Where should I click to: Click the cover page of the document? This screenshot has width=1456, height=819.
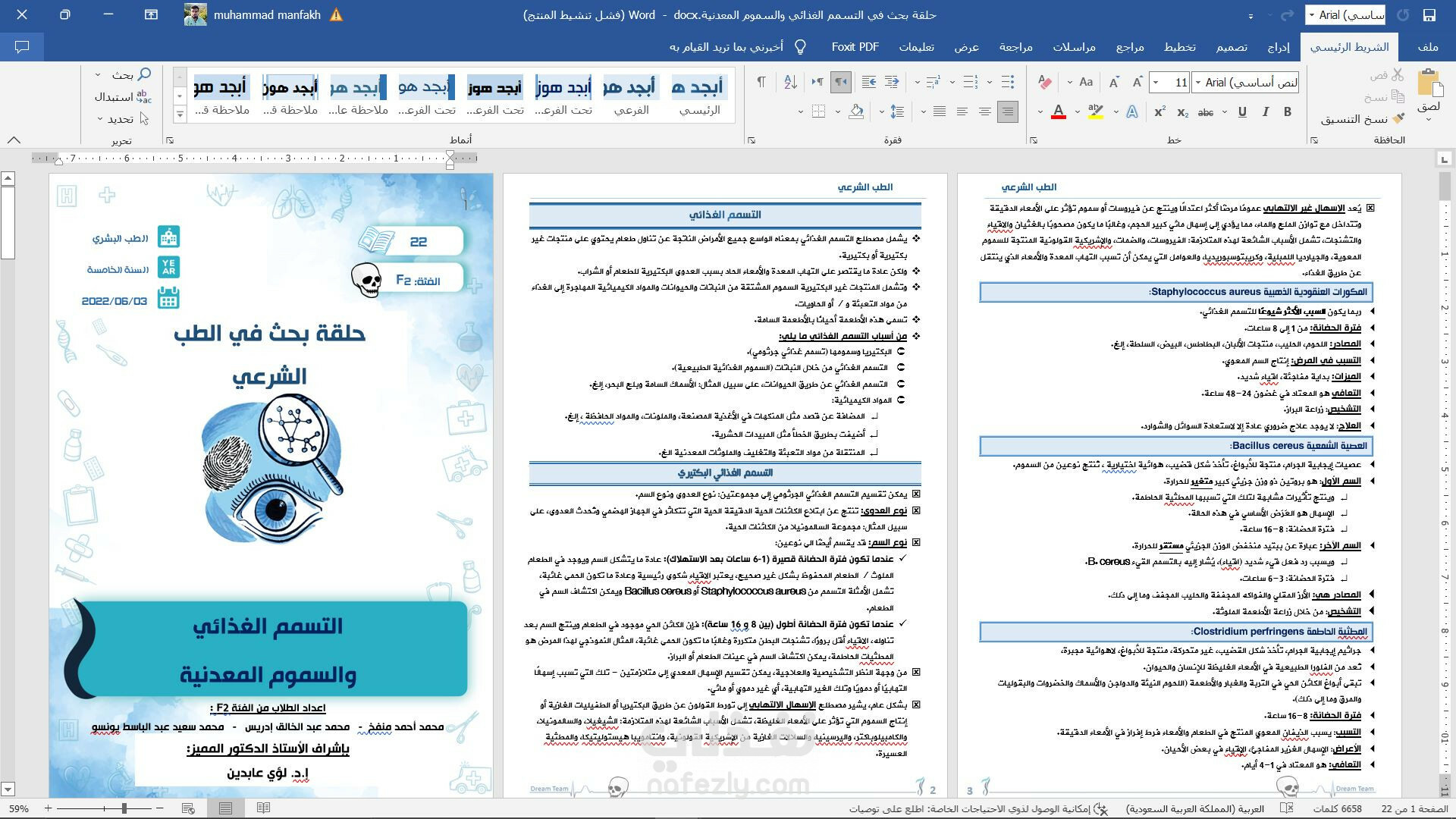click(271, 485)
